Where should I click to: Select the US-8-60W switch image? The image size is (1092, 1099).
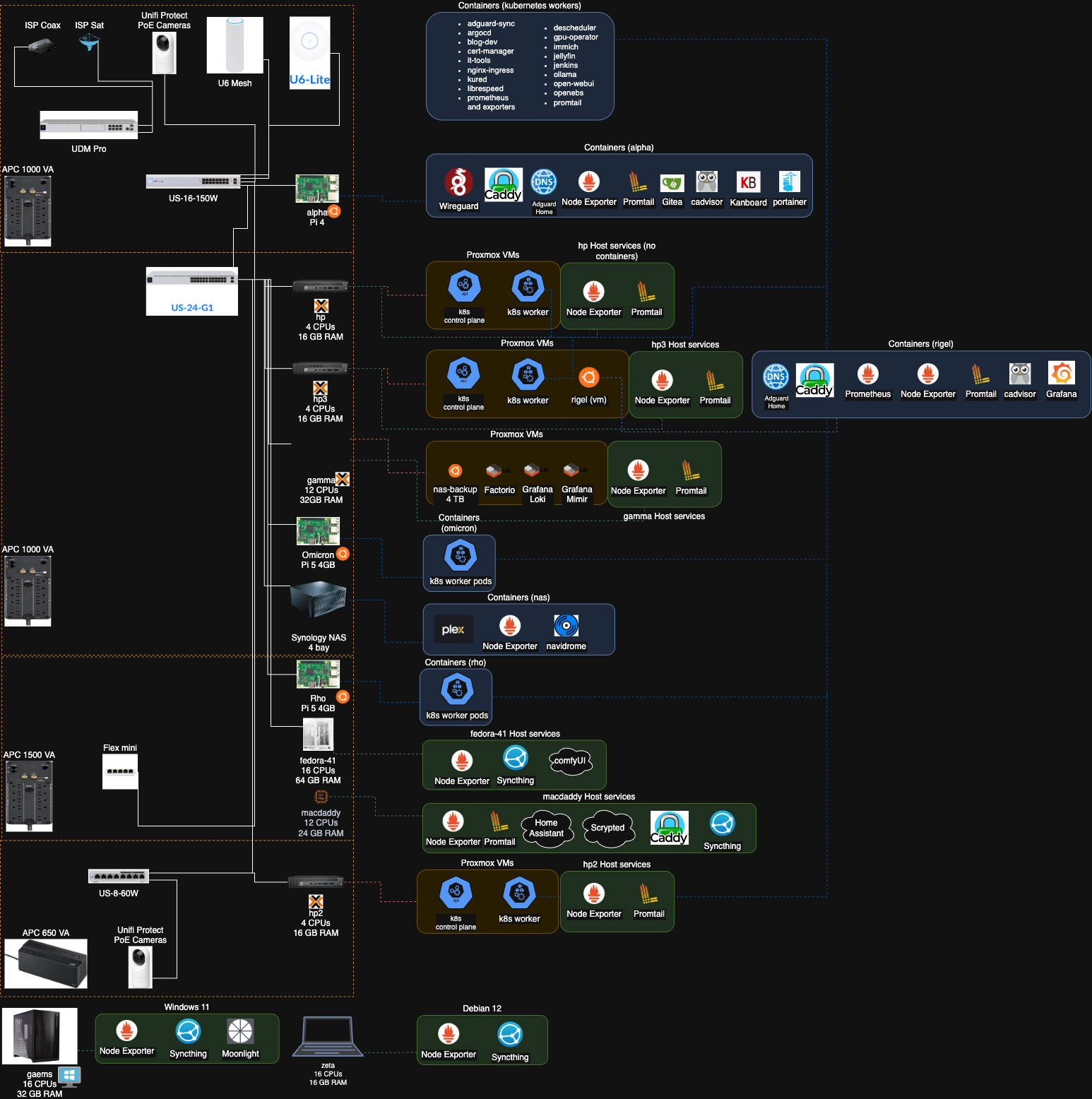[x=119, y=877]
